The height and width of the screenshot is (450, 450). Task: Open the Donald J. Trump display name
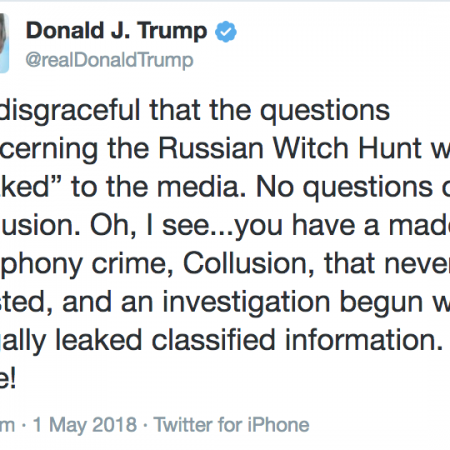(117, 31)
